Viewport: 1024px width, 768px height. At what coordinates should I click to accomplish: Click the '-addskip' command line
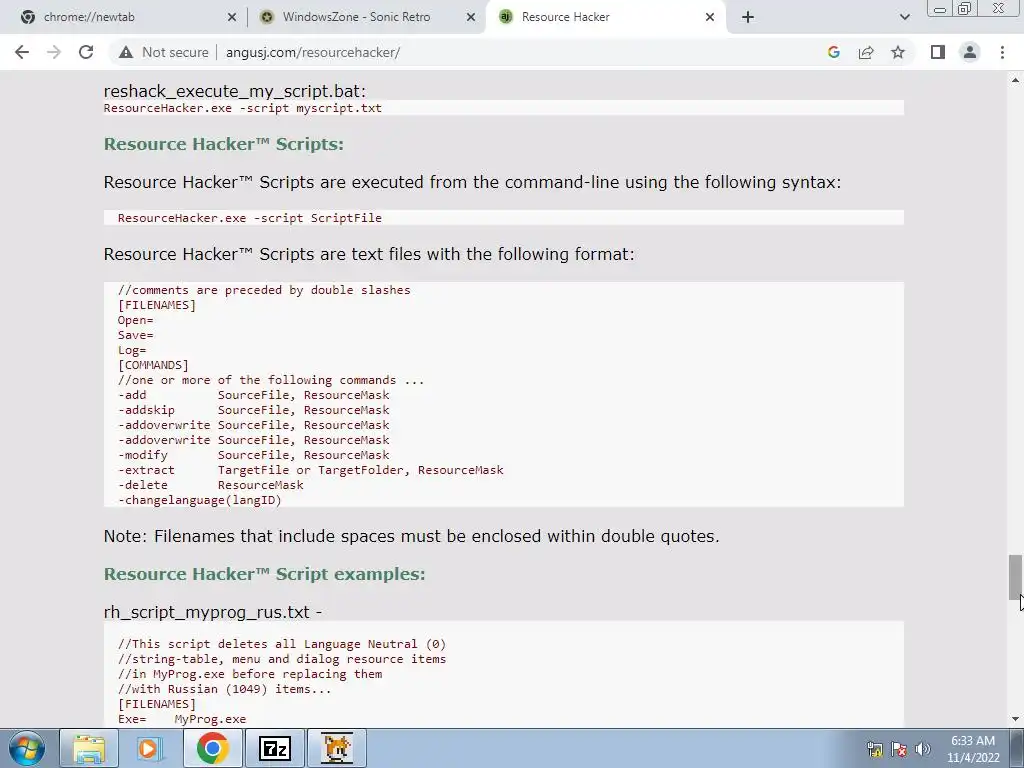[253, 410]
